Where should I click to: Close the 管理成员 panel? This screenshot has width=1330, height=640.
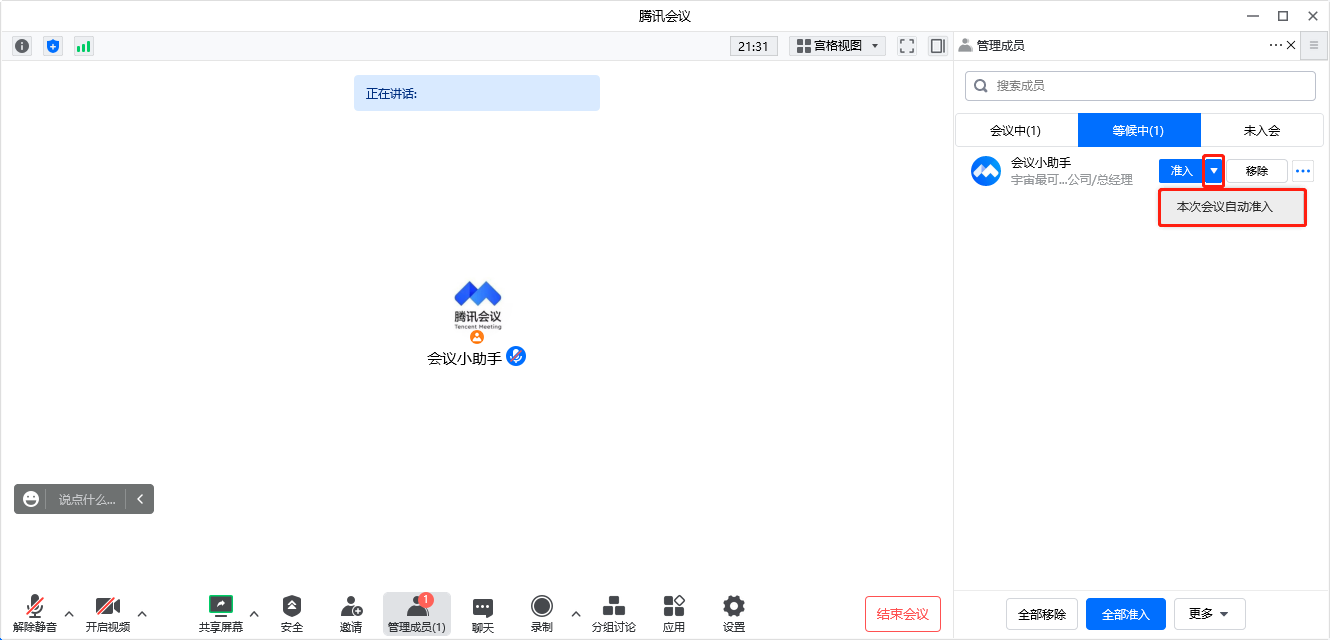(x=1291, y=45)
